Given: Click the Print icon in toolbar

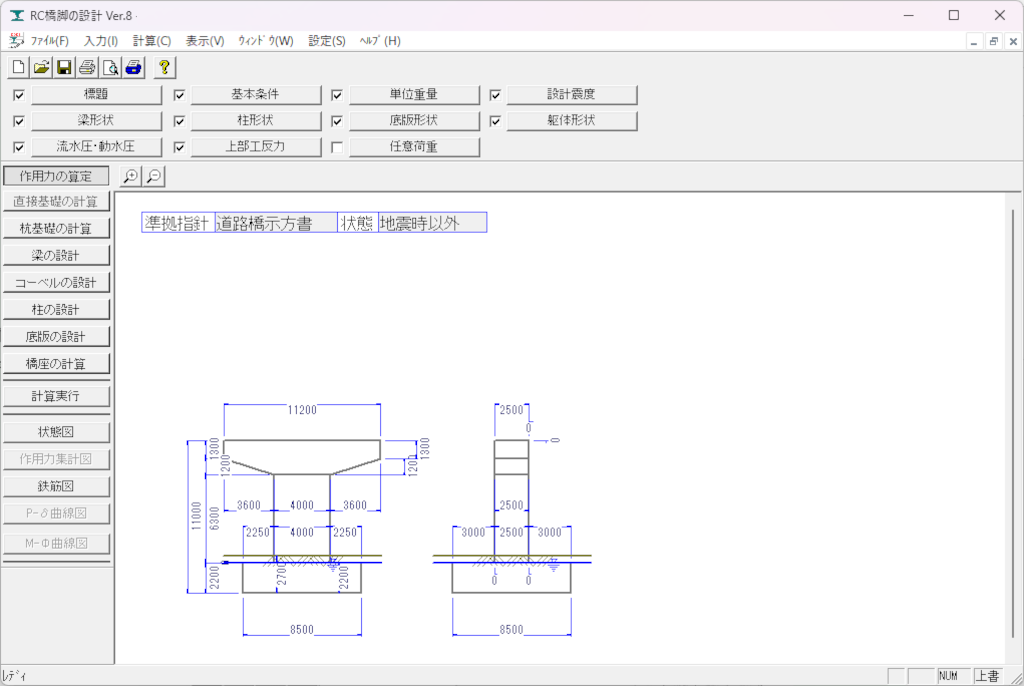Looking at the screenshot, I should 87,68.
